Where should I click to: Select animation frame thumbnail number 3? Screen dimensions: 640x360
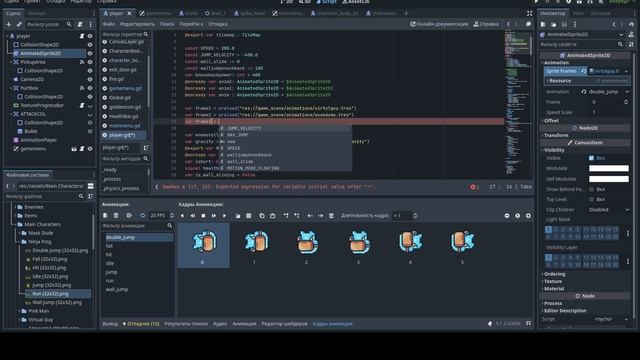(359, 245)
